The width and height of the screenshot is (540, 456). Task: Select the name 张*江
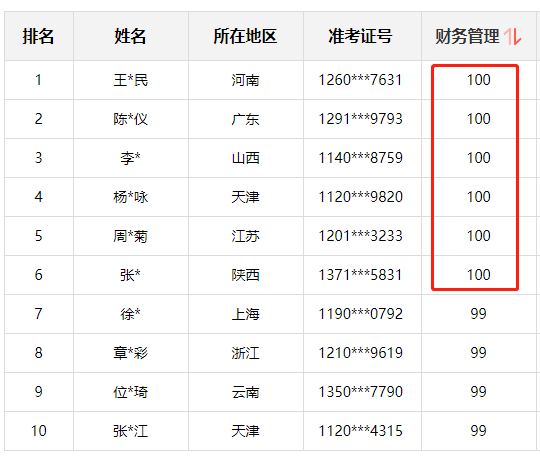tap(131, 431)
